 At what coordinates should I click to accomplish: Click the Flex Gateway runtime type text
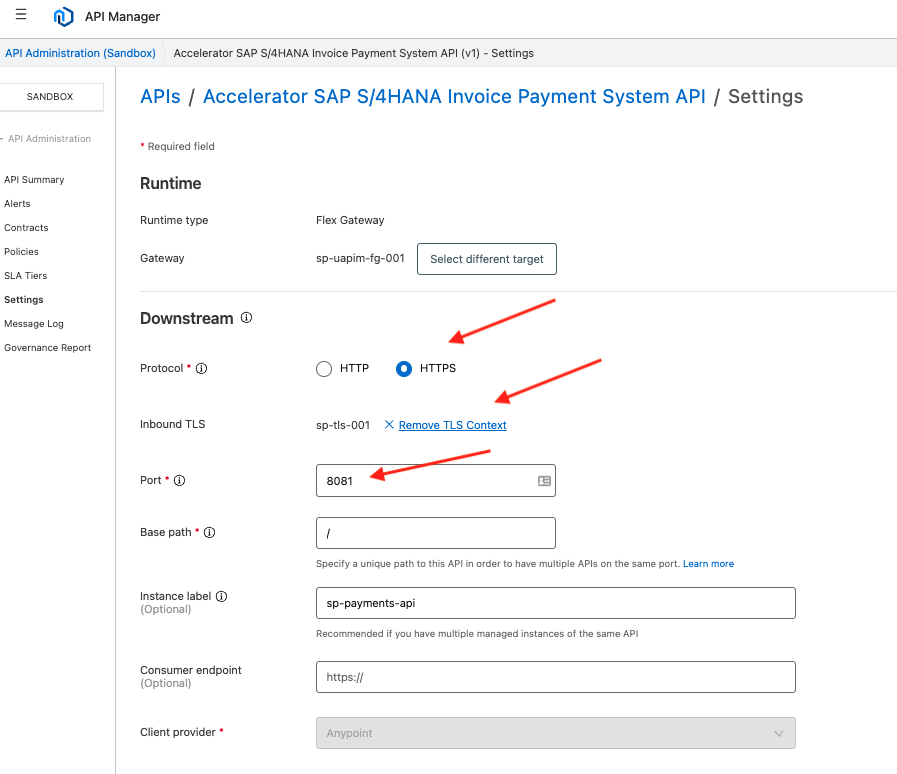tap(350, 220)
